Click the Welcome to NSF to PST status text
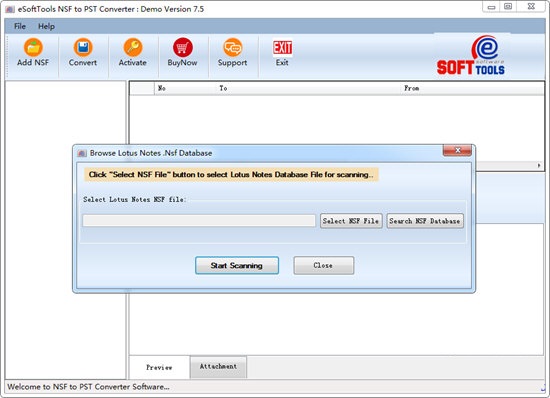The height and width of the screenshot is (398, 550). click(x=88, y=387)
